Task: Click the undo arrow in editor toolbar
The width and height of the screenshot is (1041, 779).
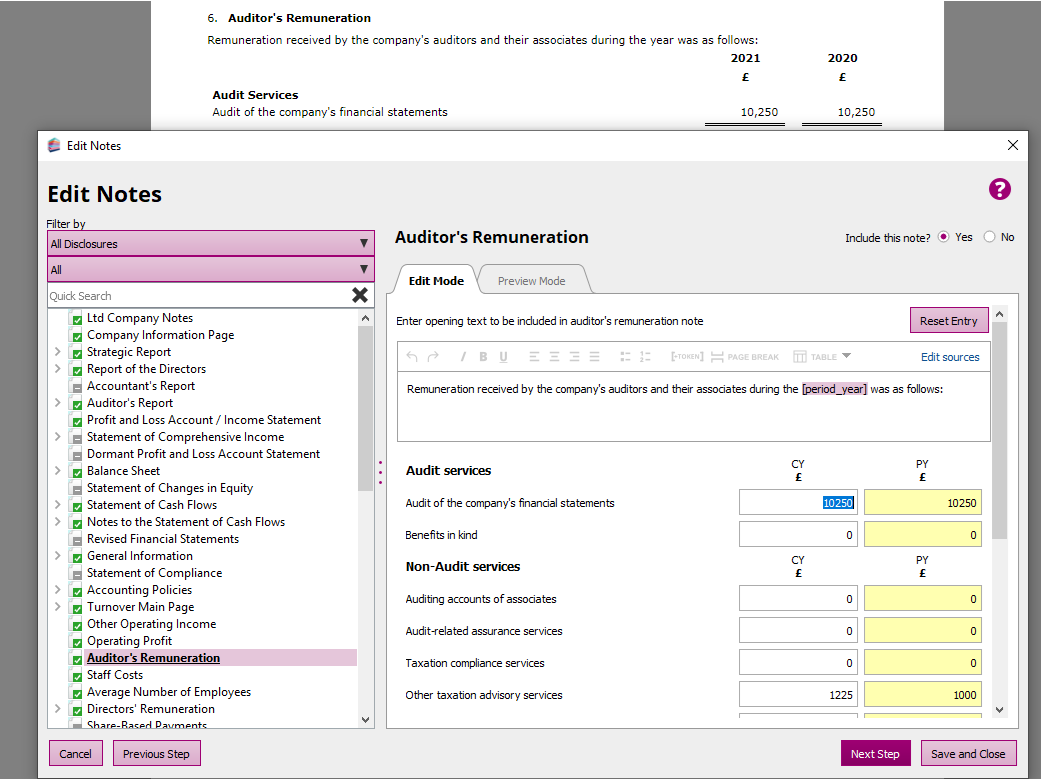Action: 412,357
